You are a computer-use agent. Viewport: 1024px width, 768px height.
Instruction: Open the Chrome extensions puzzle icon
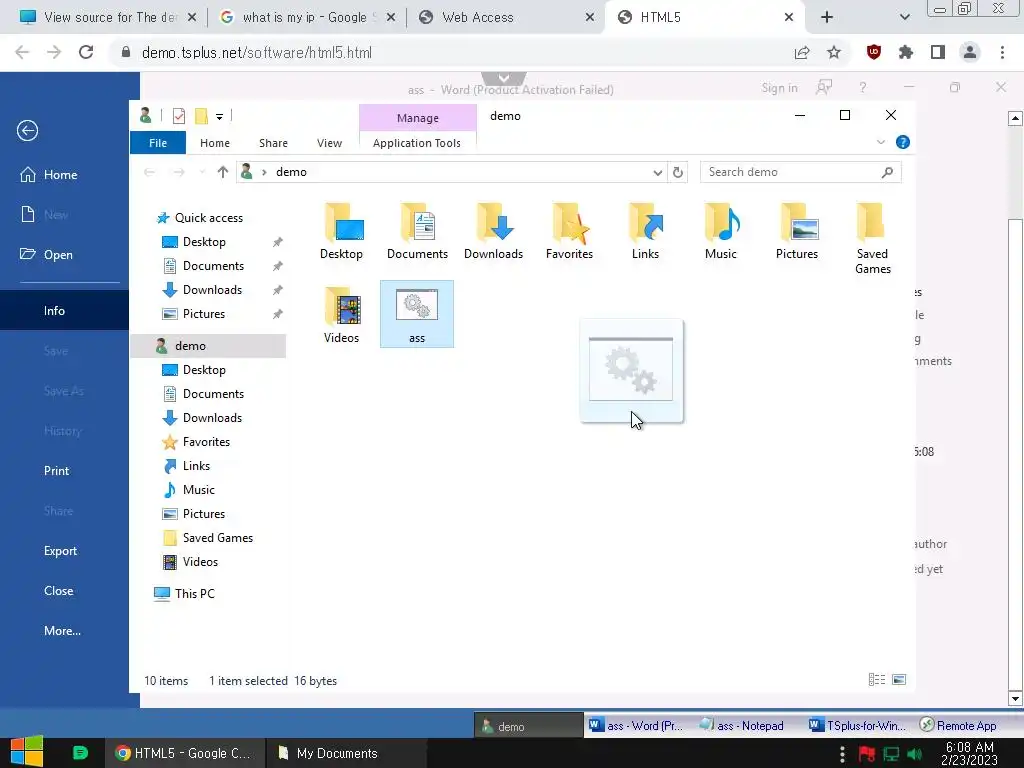[905, 52]
